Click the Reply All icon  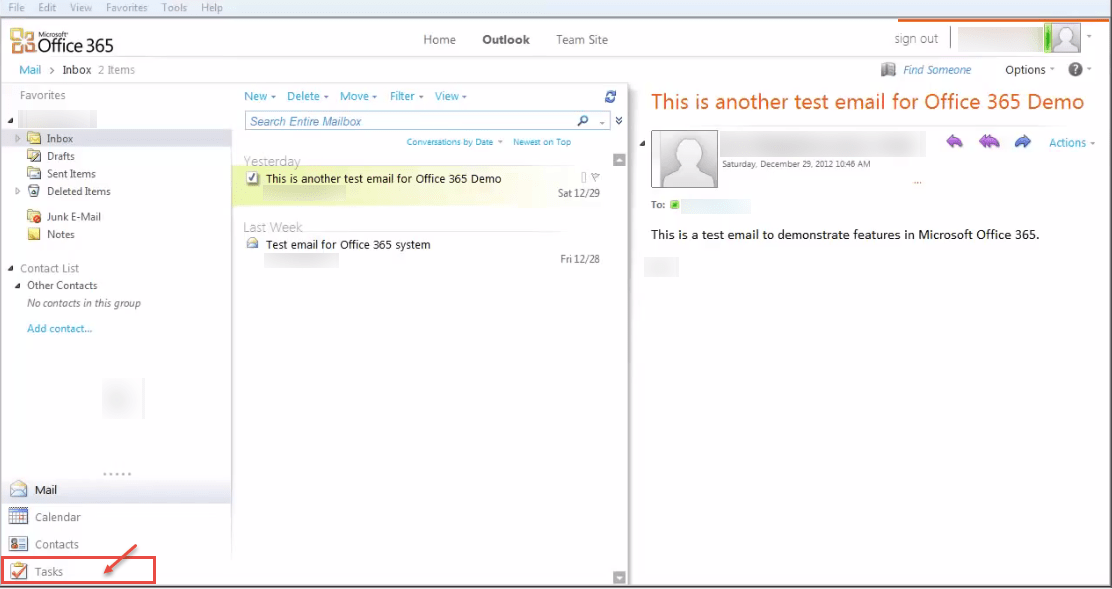(989, 142)
